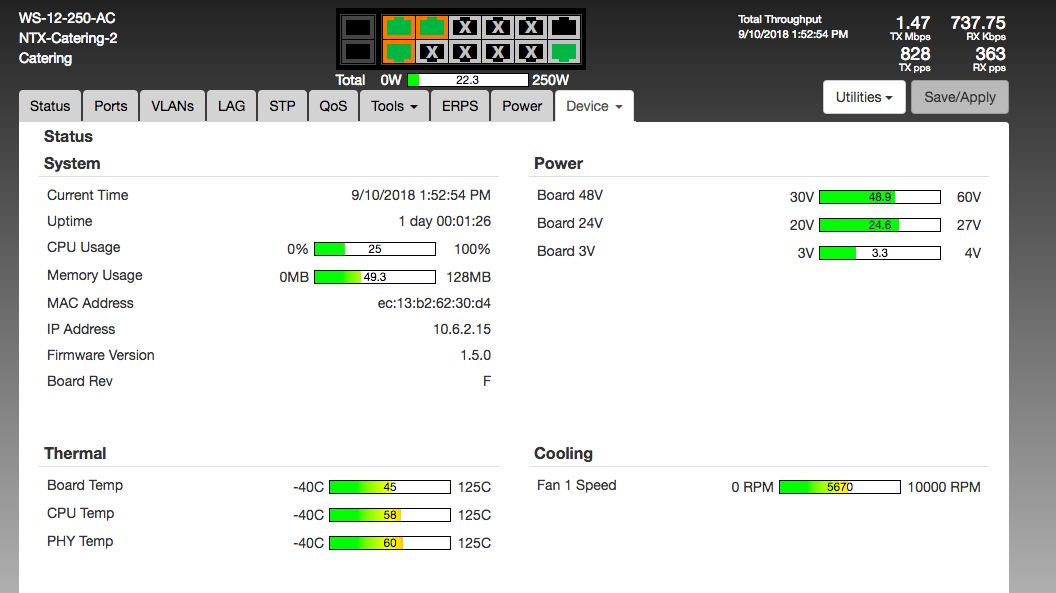Image resolution: width=1056 pixels, height=593 pixels.
Task: Click the Fan 1 Speed gauge bar
Action: pyautogui.click(x=839, y=487)
